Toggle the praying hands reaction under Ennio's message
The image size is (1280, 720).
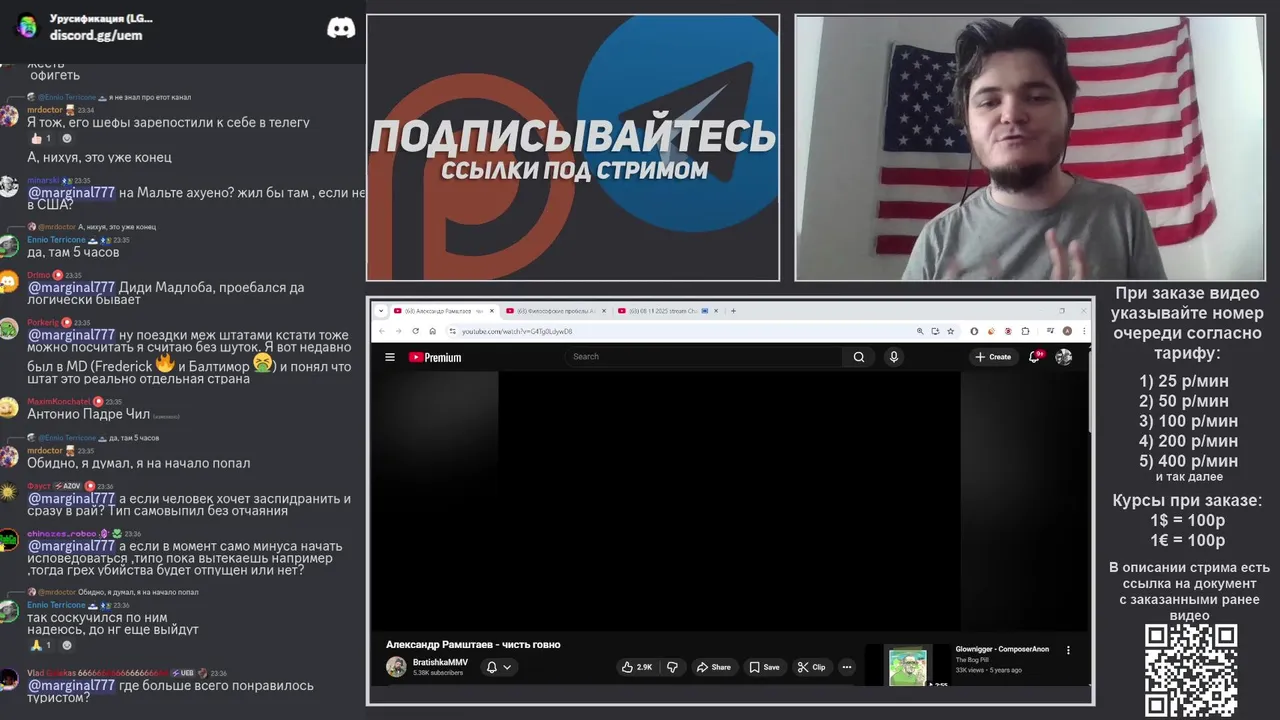[x=40, y=645]
